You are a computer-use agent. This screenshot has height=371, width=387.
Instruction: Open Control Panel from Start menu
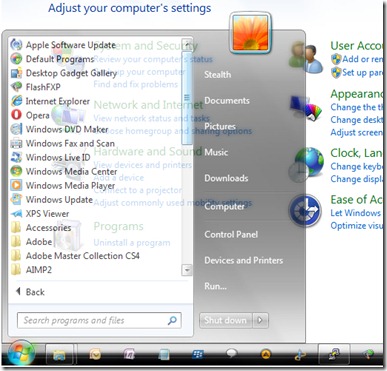(x=231, y=234)
